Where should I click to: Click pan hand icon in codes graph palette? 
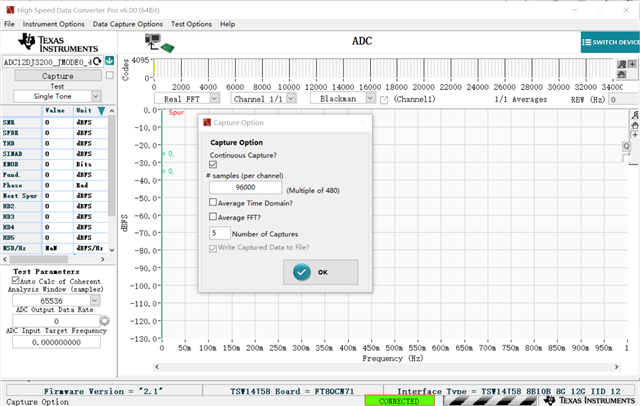[622, 74]
